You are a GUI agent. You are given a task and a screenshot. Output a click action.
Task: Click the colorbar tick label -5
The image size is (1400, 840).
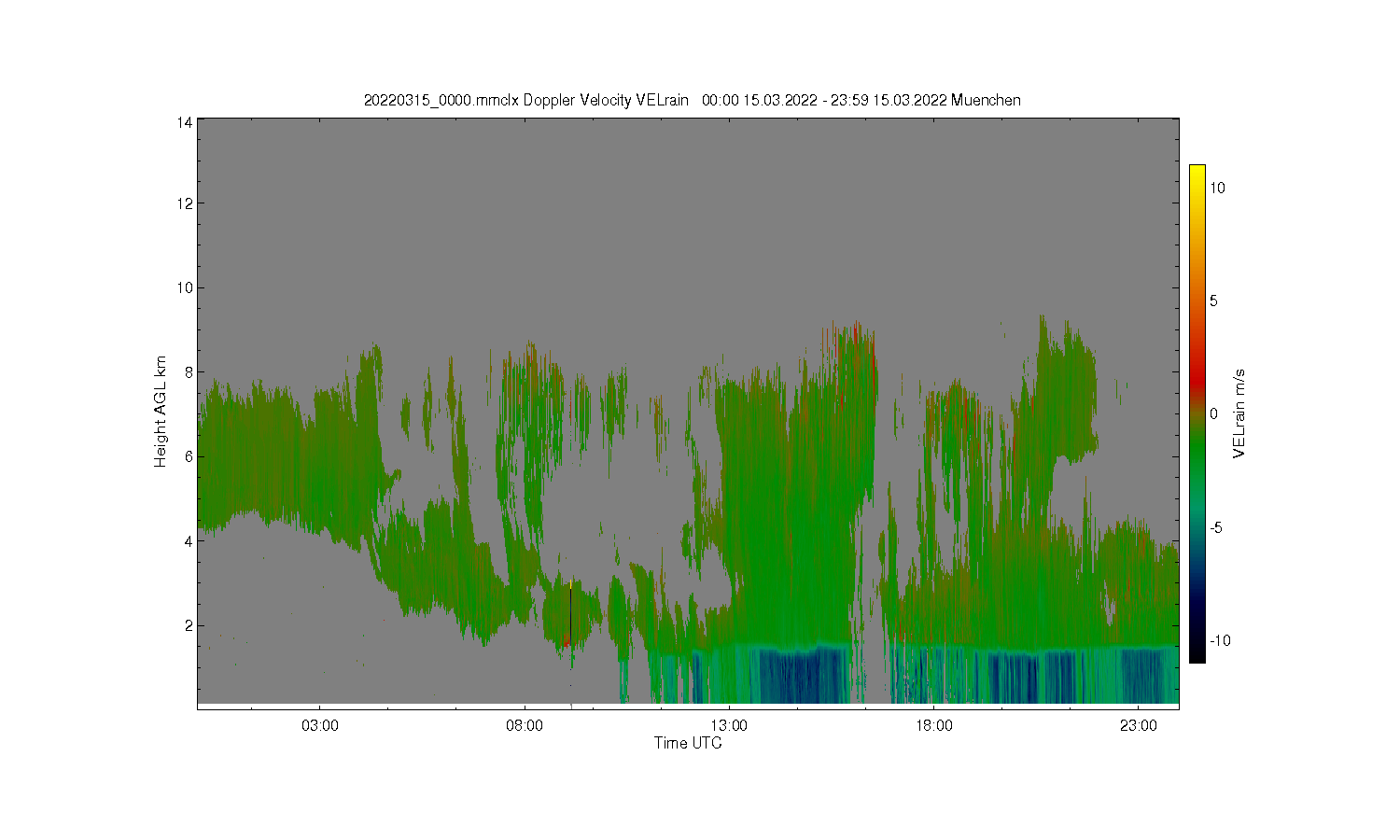click(x=1216, y=527)
